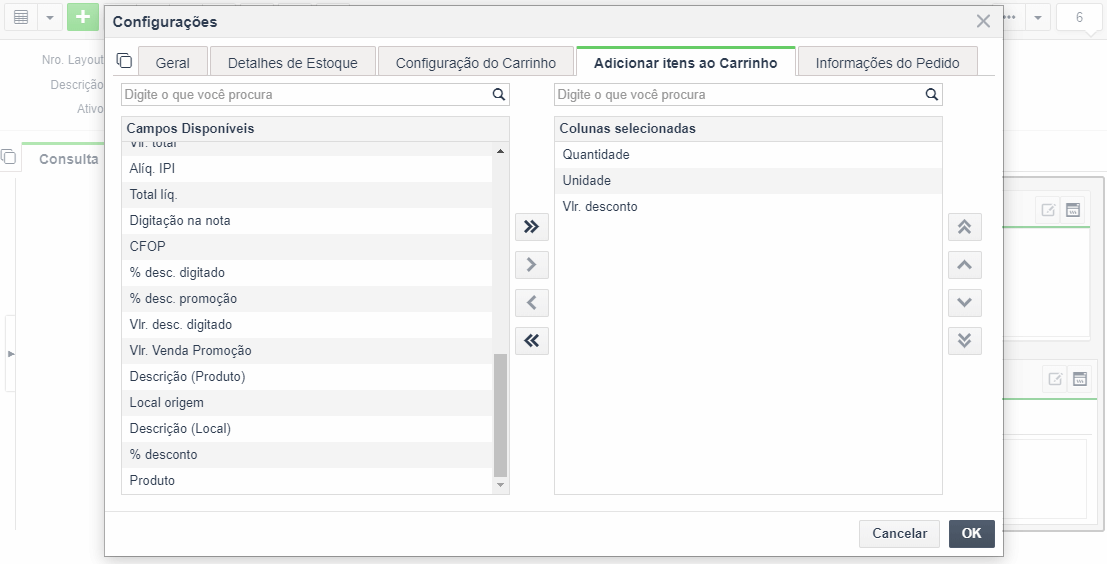Select Digitação na nota field
This screenshot has height=564, width=1107.
[x=307, y=221]
